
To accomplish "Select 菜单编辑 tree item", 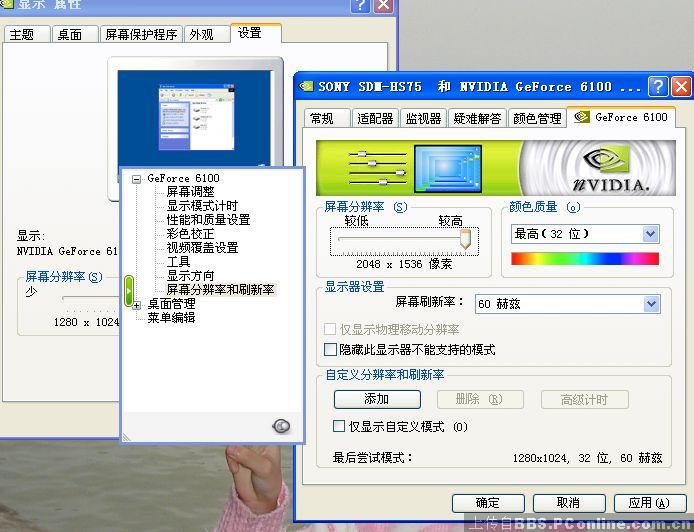I will point(171,318).
